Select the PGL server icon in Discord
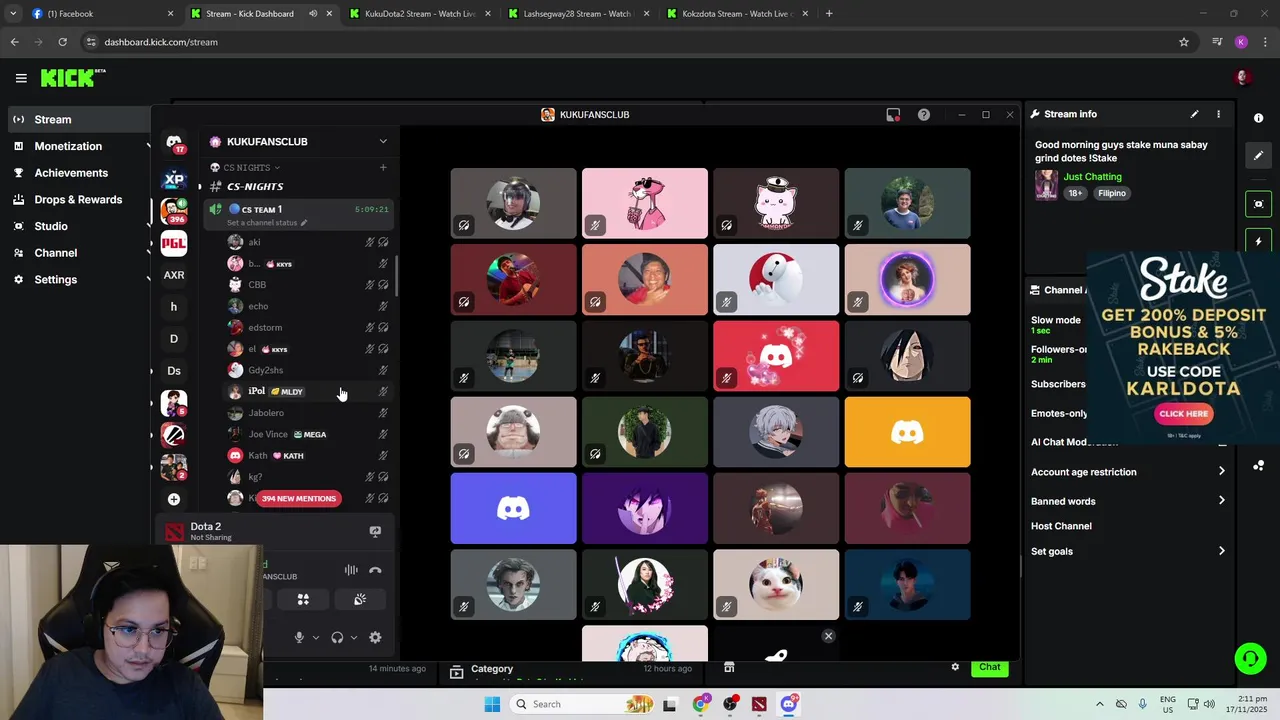This screenshot has height=720, width=1280. 174,243
